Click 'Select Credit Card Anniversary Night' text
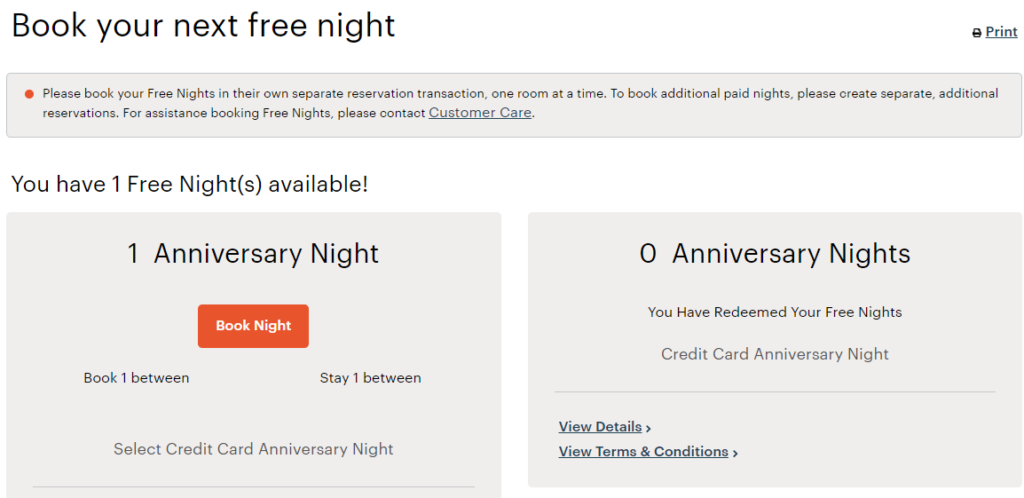Screen dimensions: 1024x498 tap(253, 449)
